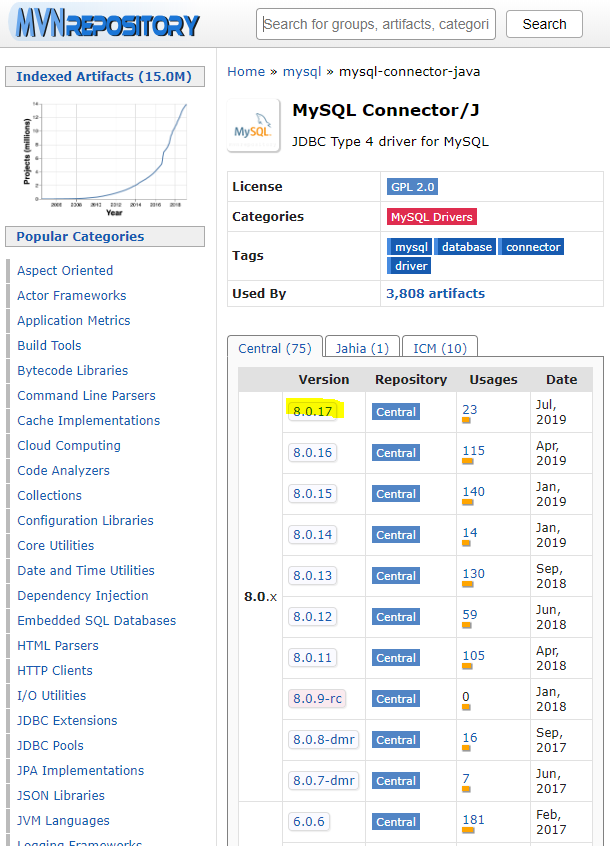Open the GPL 2.0 license tag
The image size is (610, 846).
coord(413,187)
